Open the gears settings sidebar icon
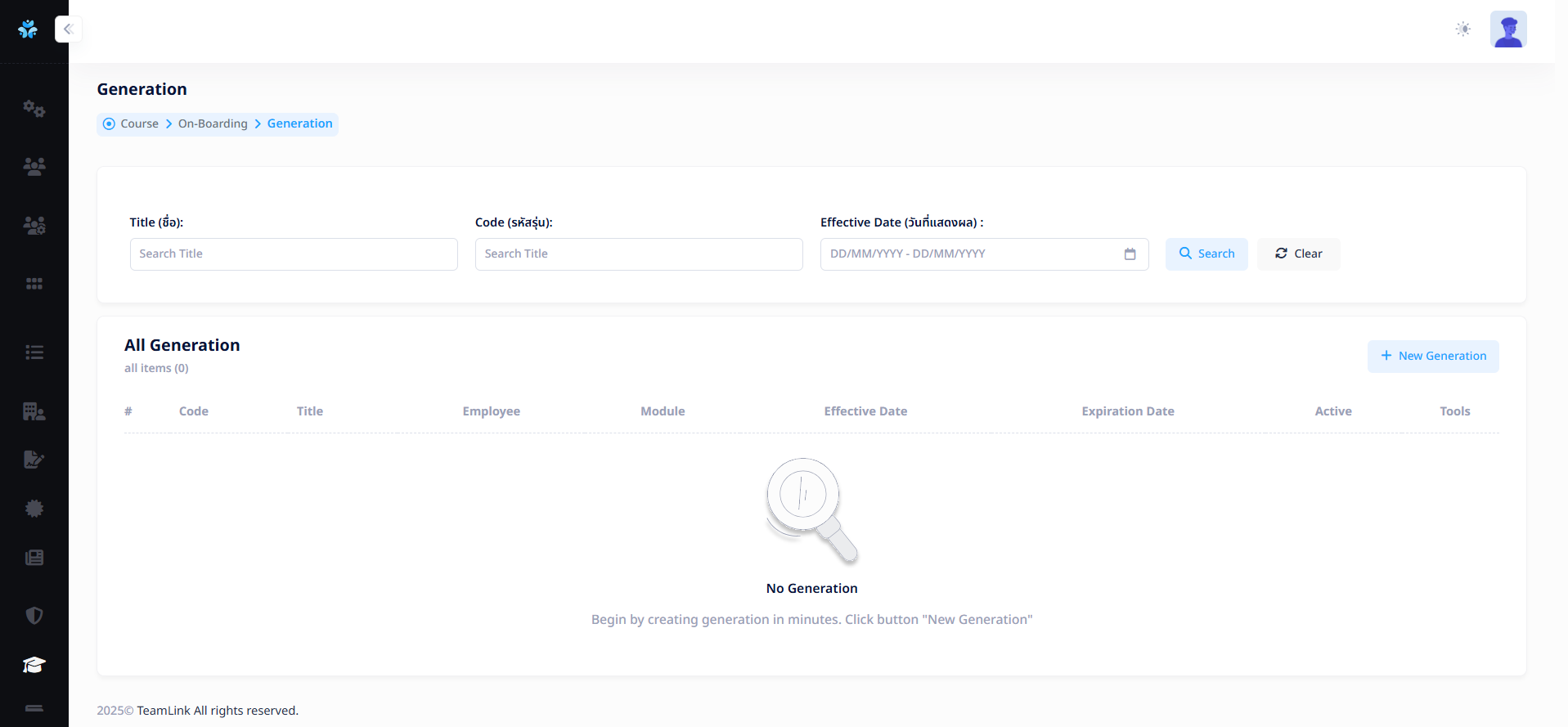The height and width of the screenshot is (727, 1568). (34, 109)
